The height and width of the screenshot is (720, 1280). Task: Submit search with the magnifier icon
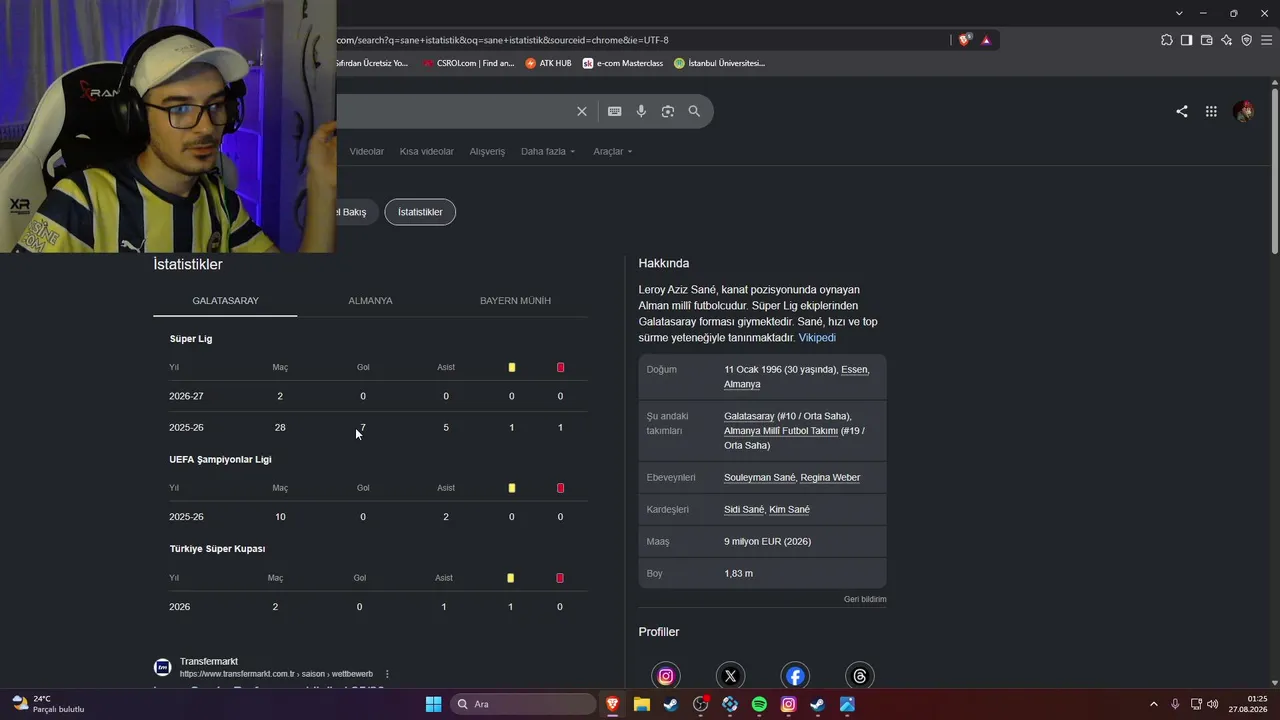pos(694,111)
